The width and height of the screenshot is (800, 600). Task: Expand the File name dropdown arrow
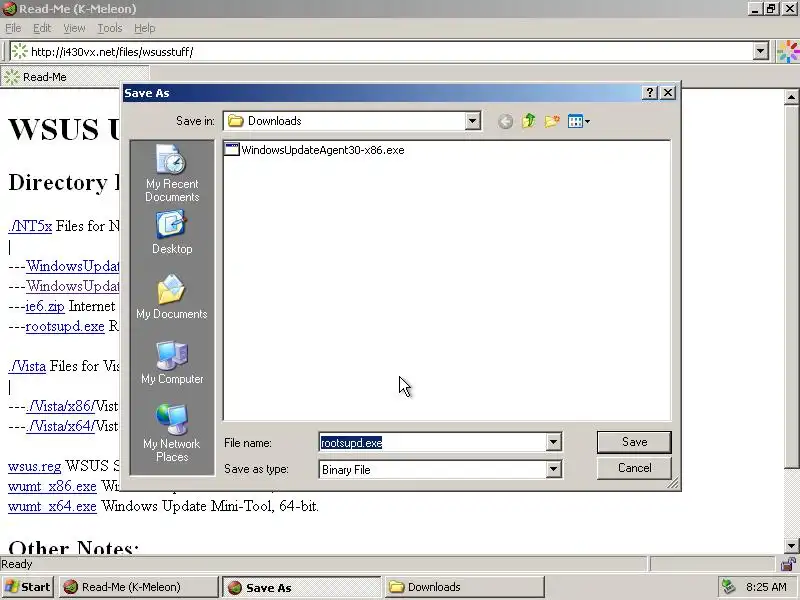[553, 442]
